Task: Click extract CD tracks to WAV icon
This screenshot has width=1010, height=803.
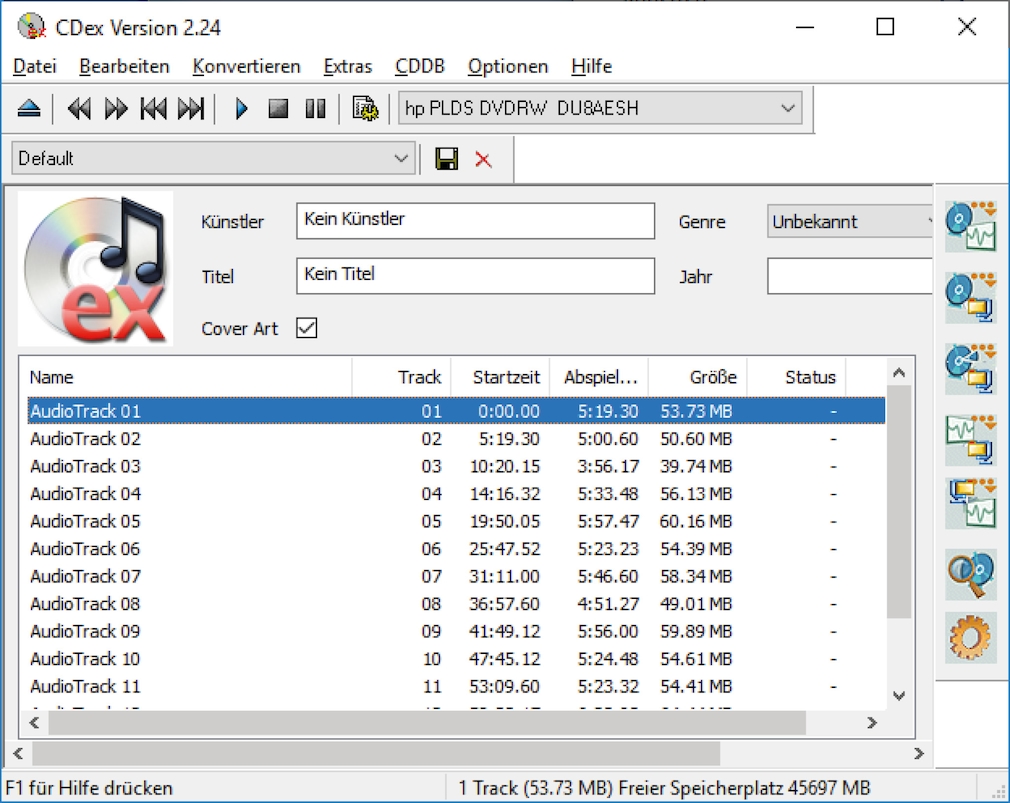Action: (x=970, y=226)
